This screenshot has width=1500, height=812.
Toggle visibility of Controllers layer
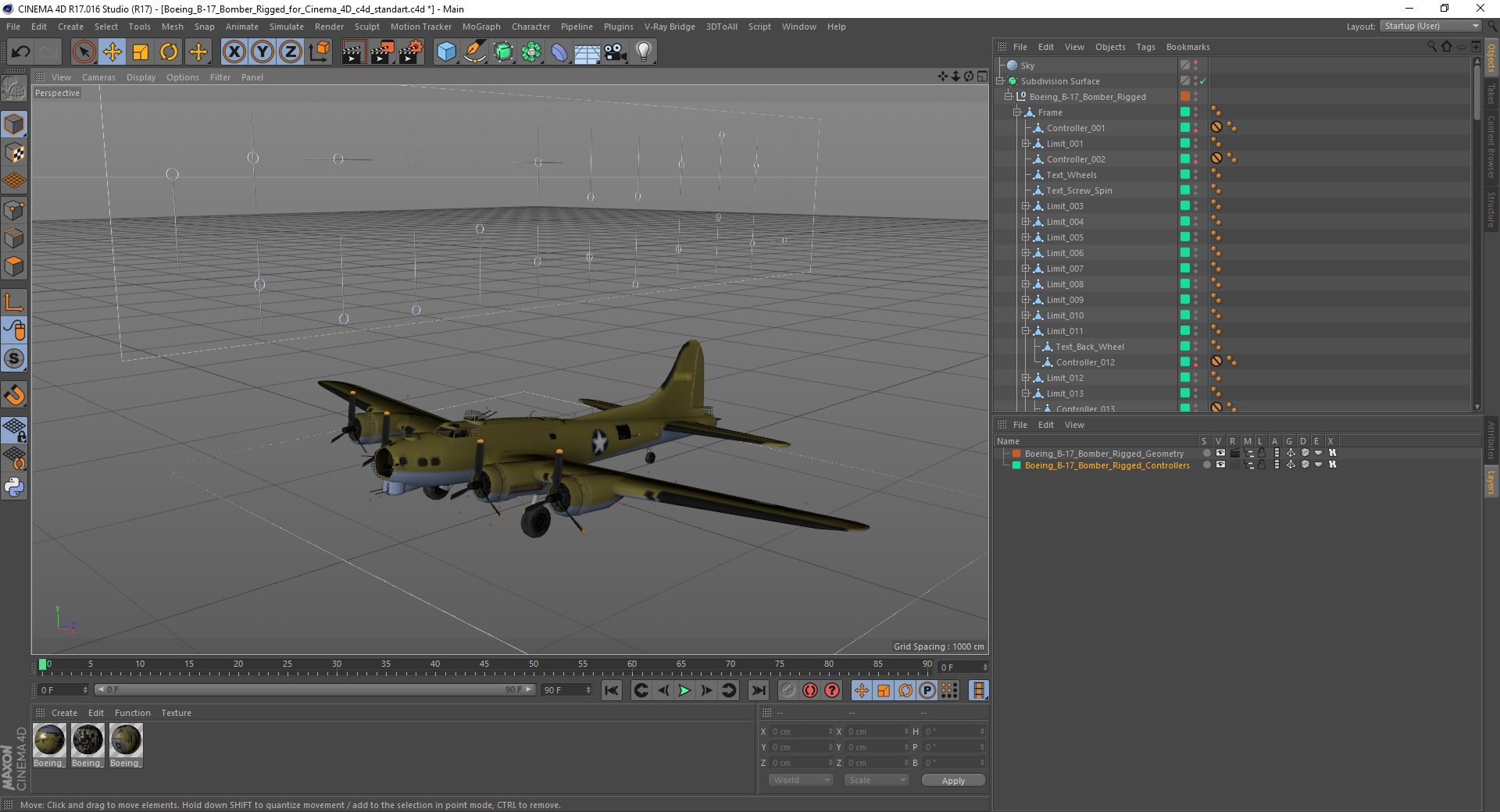click(1220, 465)
